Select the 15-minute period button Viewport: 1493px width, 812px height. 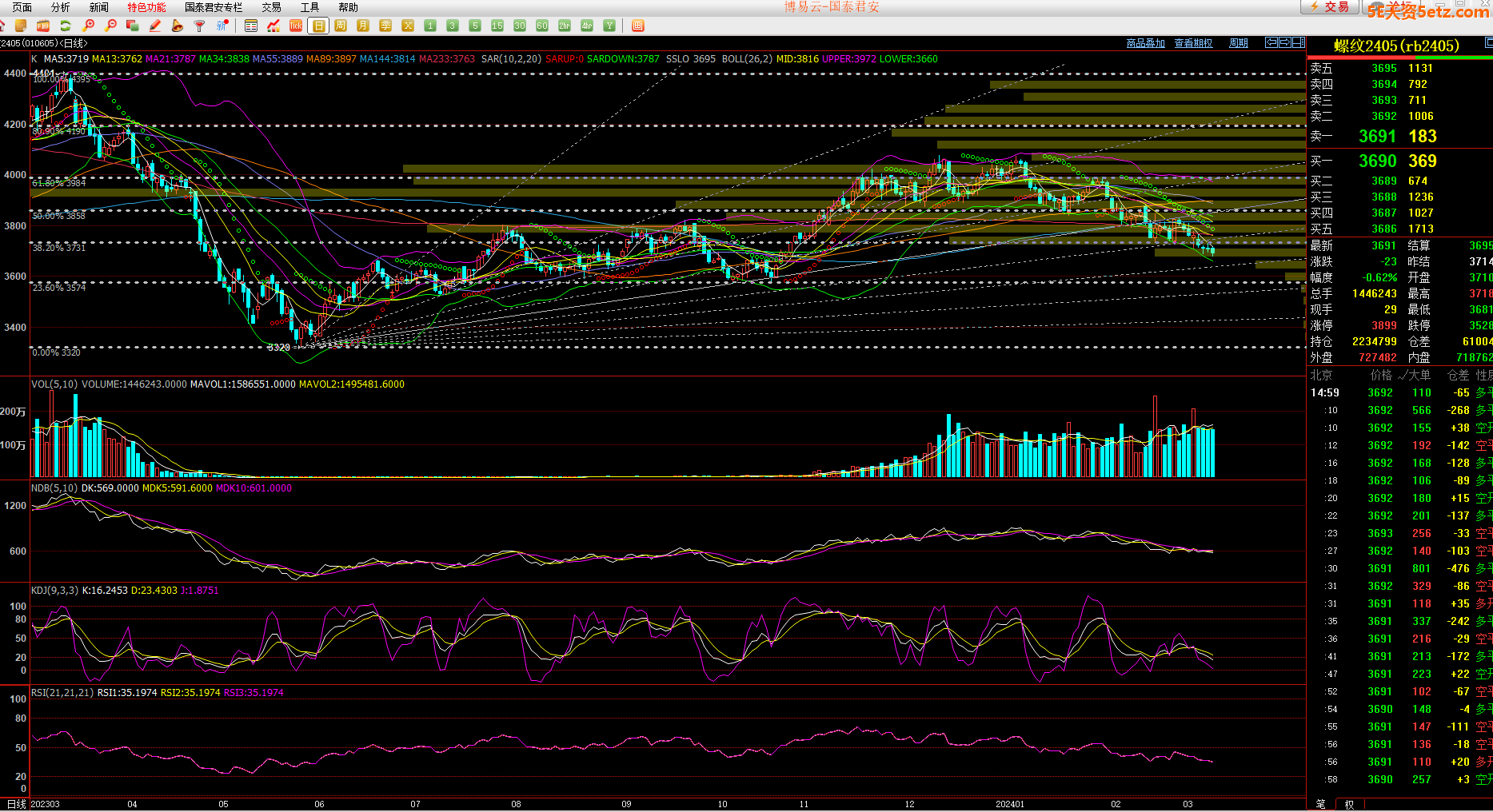pyautogui.click(x=497, y=26)
